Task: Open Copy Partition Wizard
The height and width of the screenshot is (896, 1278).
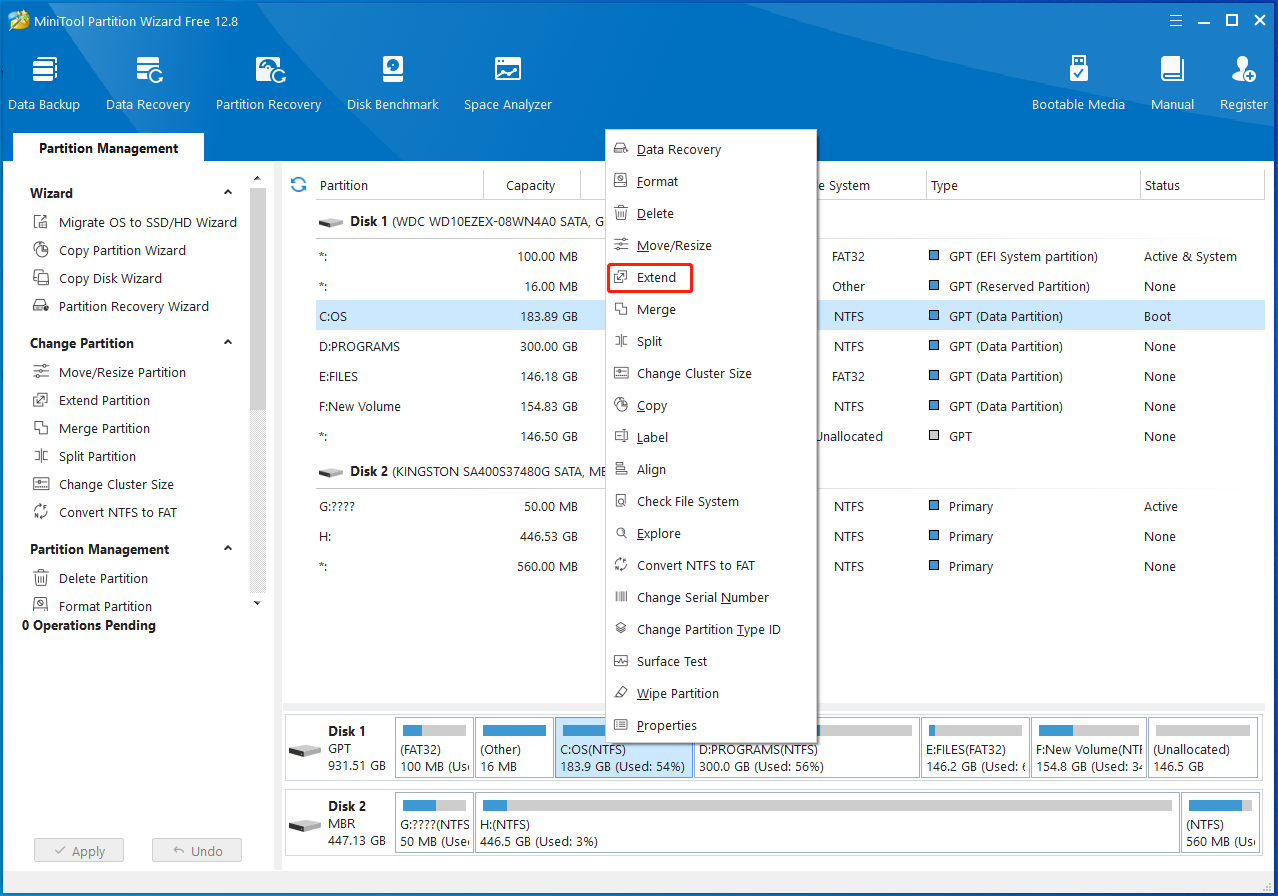Action: coord(110,250)
